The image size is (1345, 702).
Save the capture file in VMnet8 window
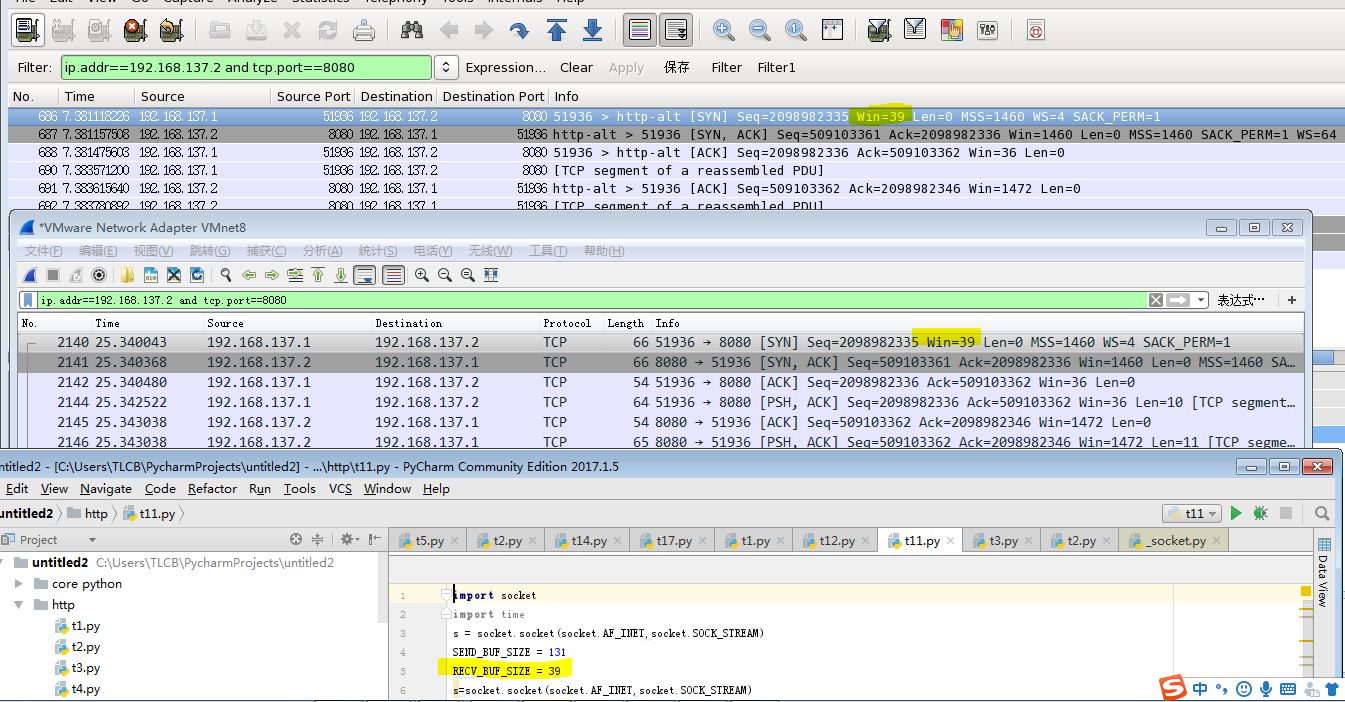click(151, 275)
